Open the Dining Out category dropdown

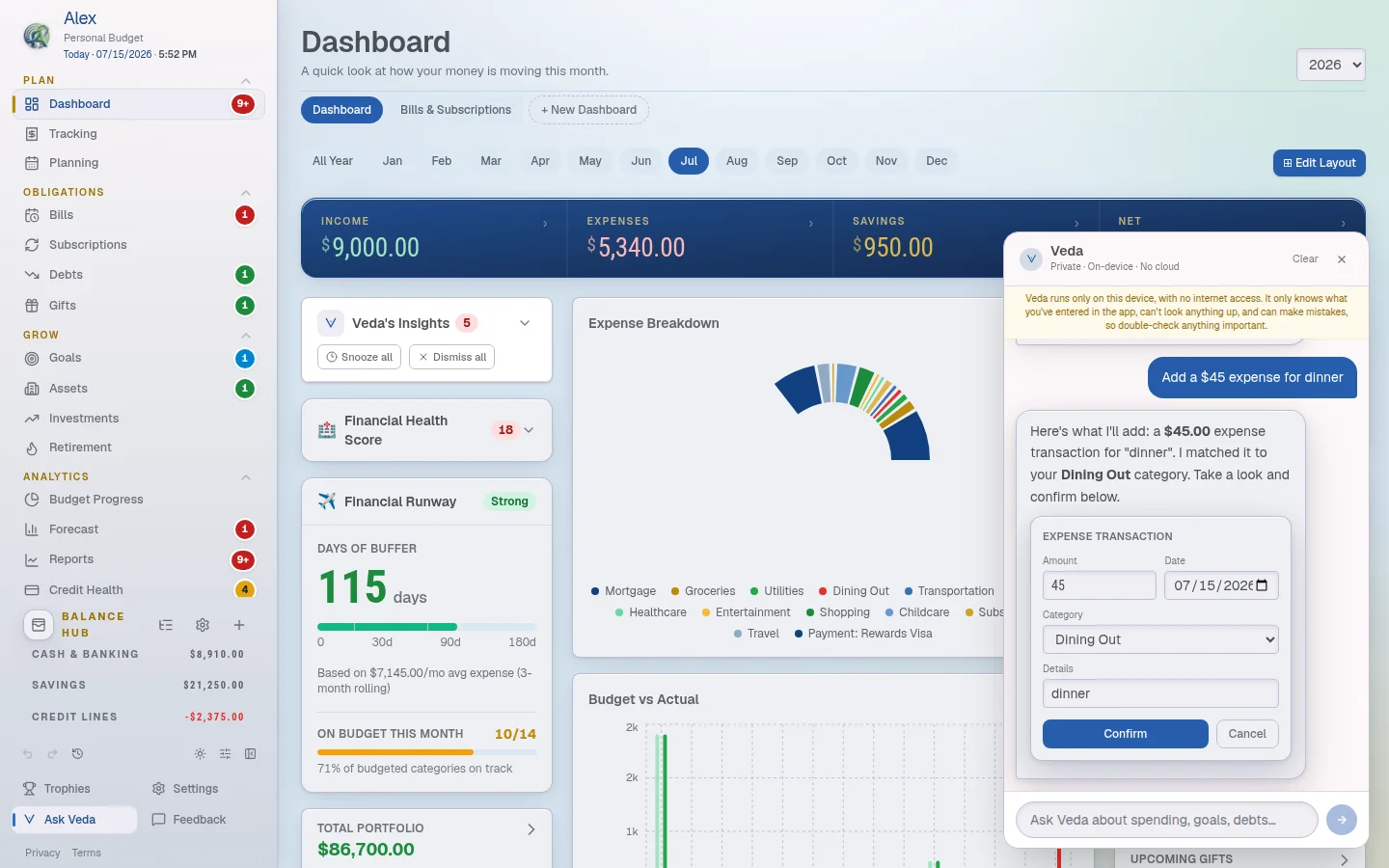(x=1160, y=639)
